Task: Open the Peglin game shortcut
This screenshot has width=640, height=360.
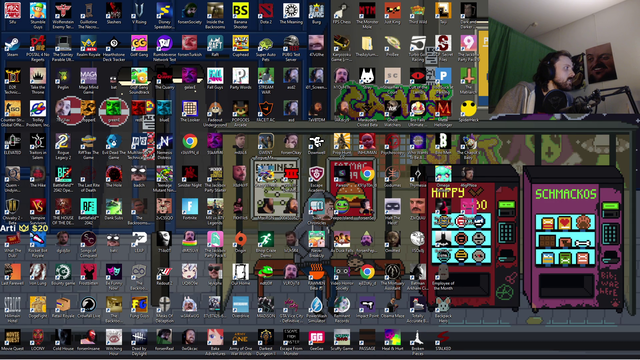Action: (63, 76)
